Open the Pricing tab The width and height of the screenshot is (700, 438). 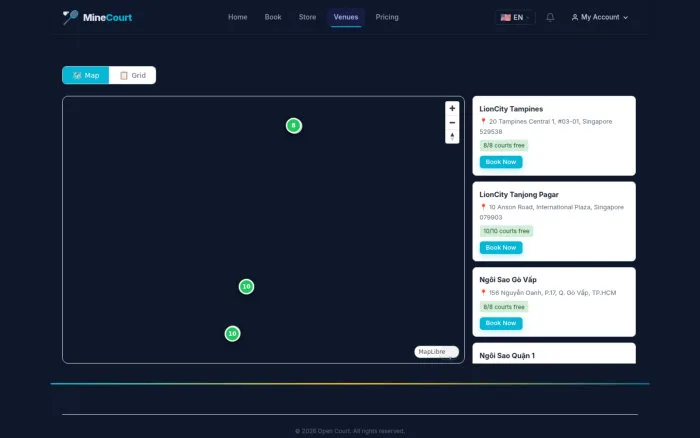coord(387,17)
